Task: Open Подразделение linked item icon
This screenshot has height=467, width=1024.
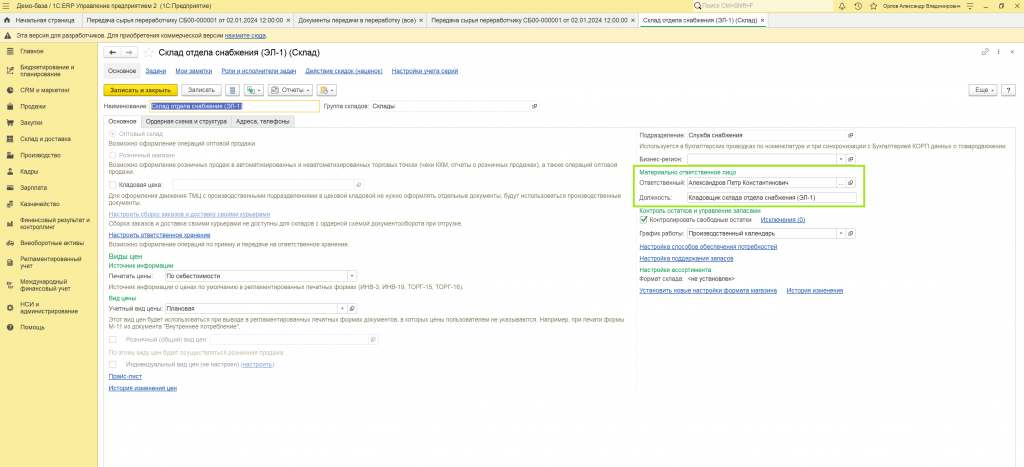Action: point(850,135)
